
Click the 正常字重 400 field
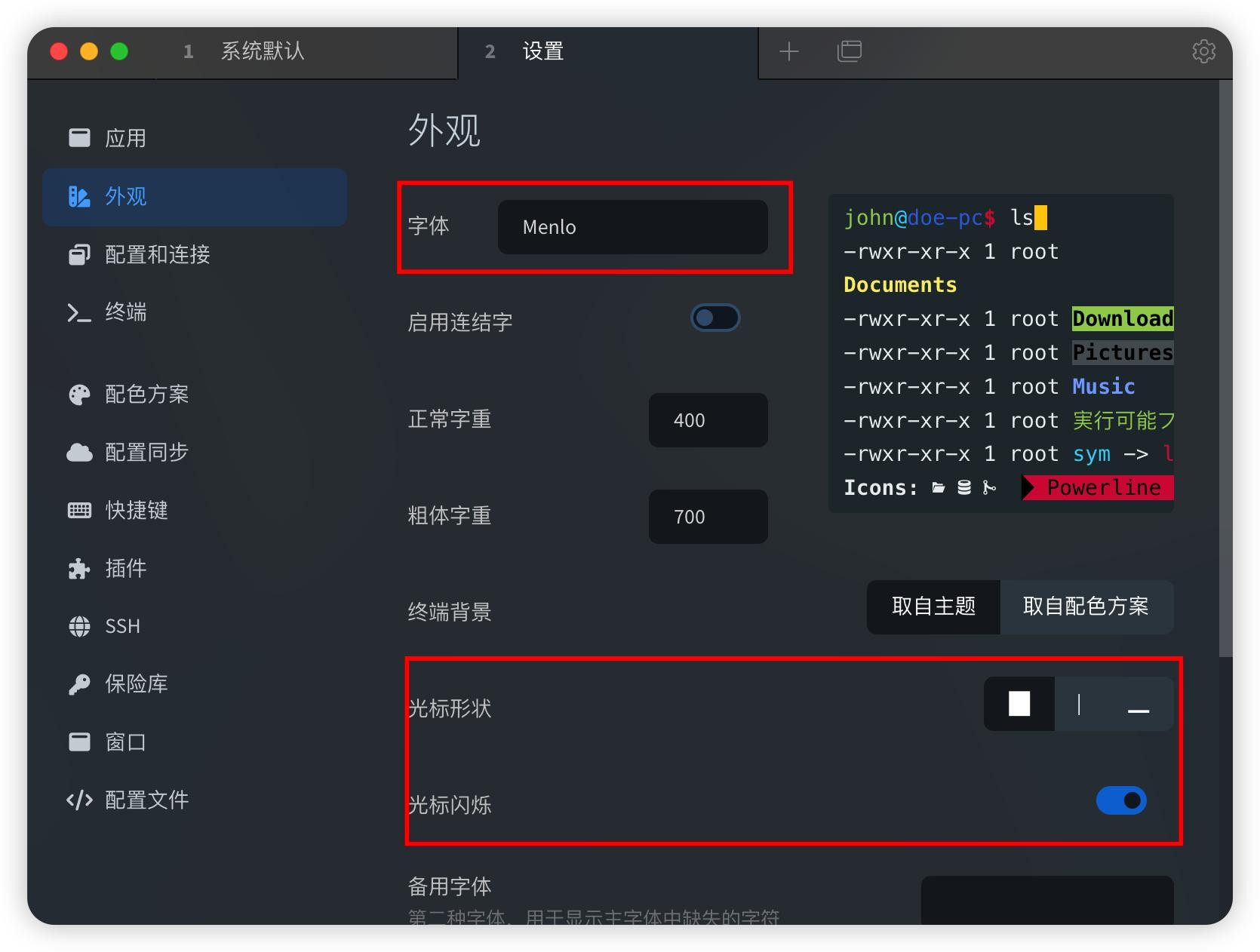click(x=708, y=420)
